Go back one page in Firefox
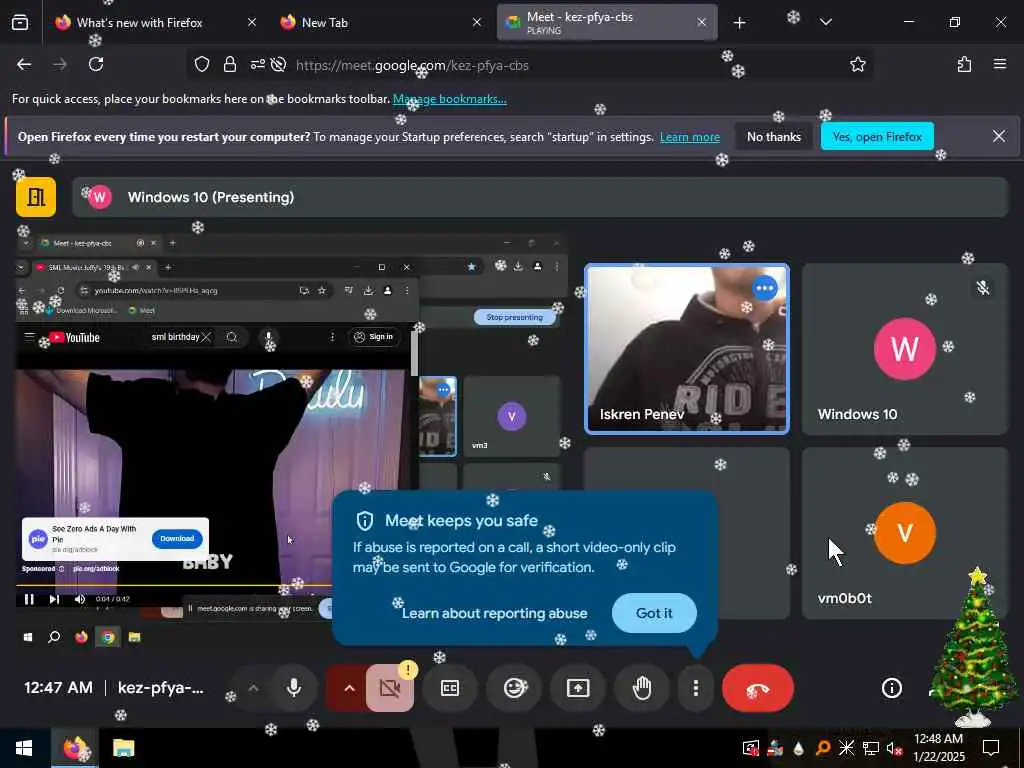 (24, 64)
